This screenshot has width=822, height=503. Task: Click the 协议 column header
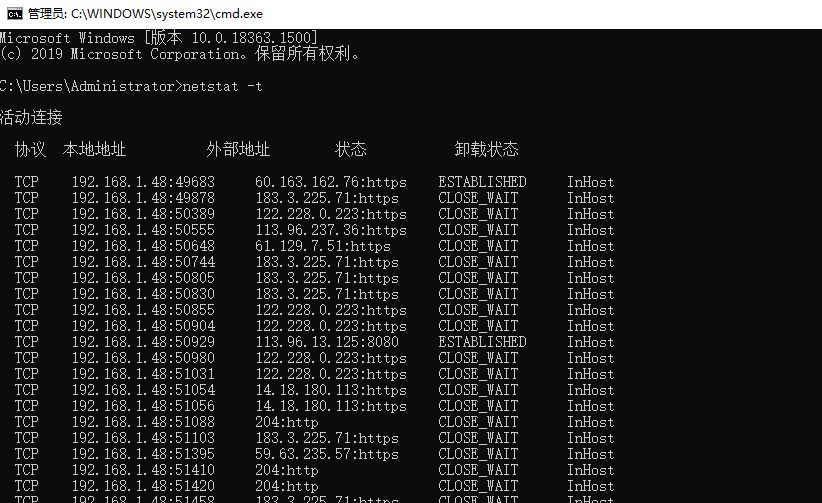tap(30, 149)
